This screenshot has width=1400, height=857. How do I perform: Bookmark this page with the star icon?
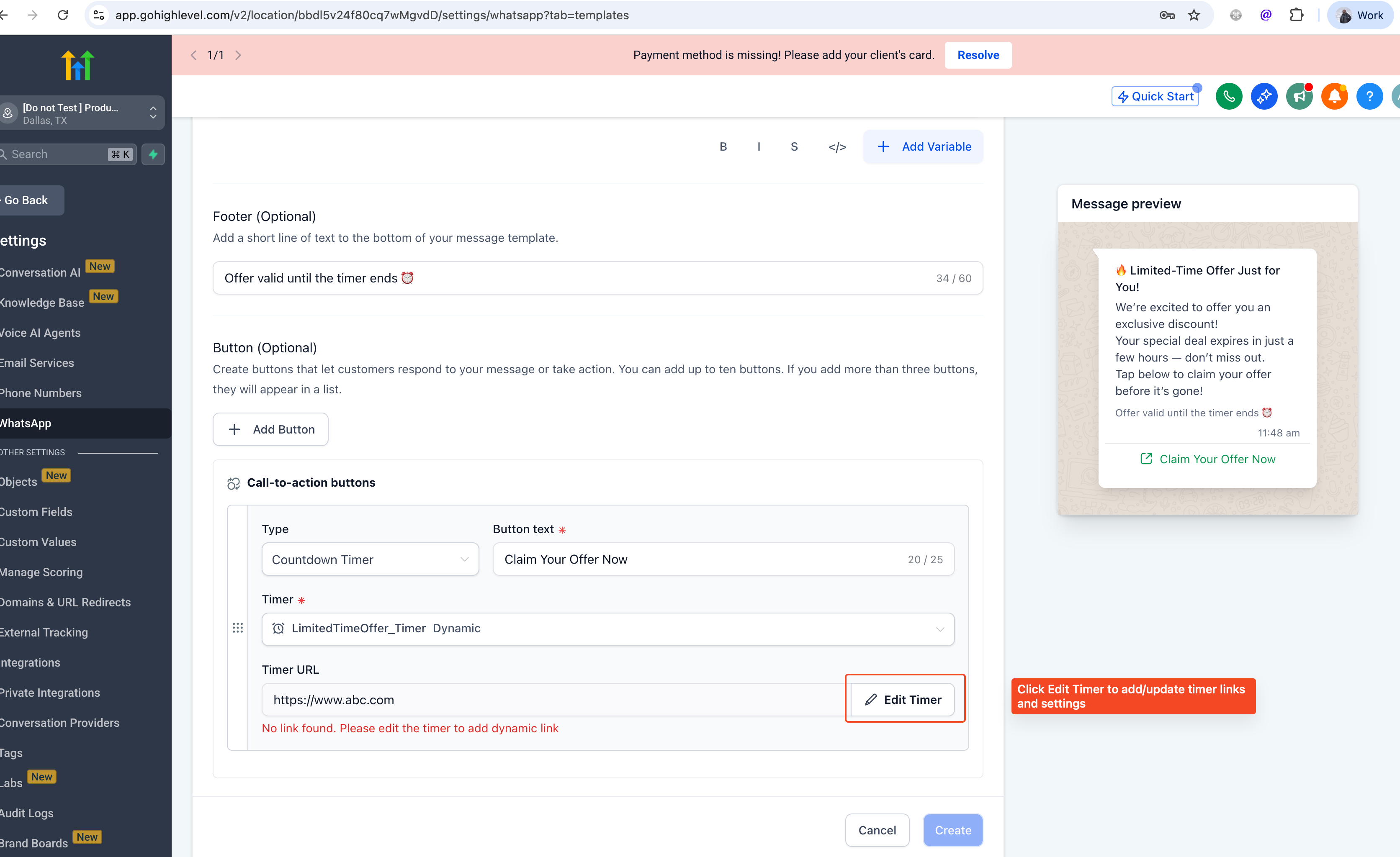[1194, 15]
